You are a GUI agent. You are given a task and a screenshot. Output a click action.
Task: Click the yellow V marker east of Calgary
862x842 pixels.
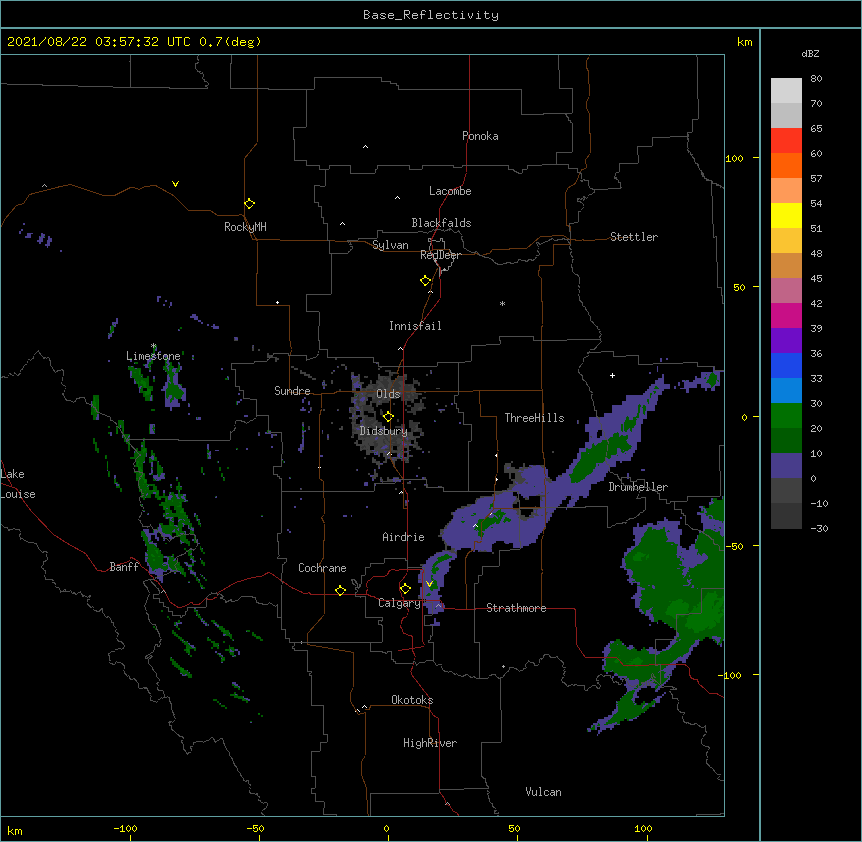tap(429, 584)
